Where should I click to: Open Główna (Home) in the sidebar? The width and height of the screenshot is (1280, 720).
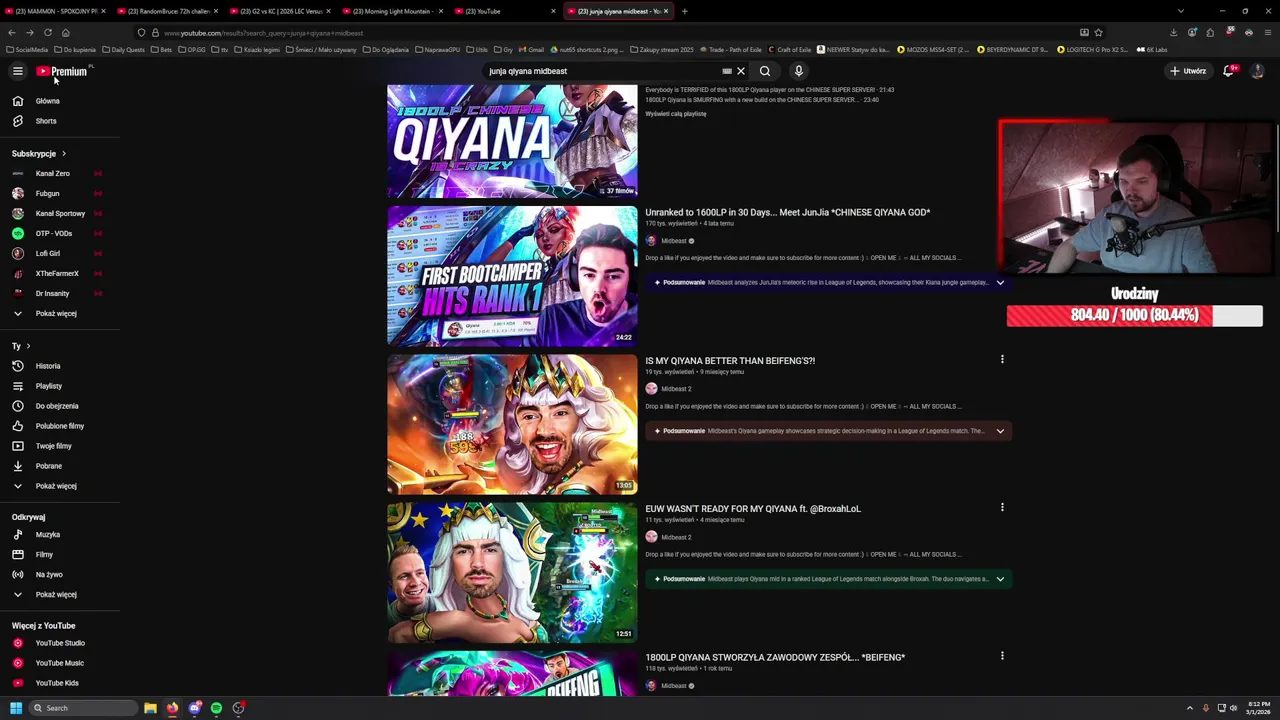[x=47, y=101]
